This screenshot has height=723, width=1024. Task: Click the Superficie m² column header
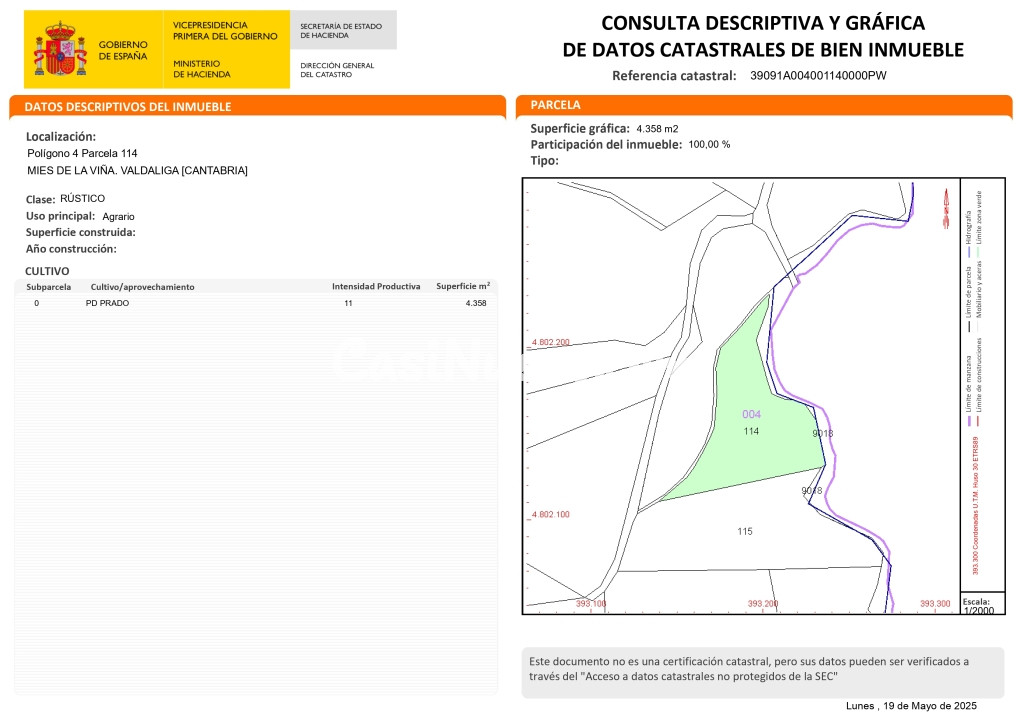coord(462,287)
